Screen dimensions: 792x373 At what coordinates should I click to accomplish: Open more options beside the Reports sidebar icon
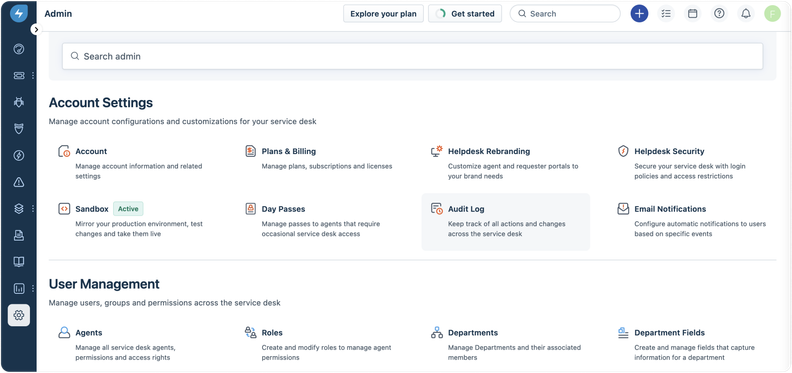pos(33,289)
